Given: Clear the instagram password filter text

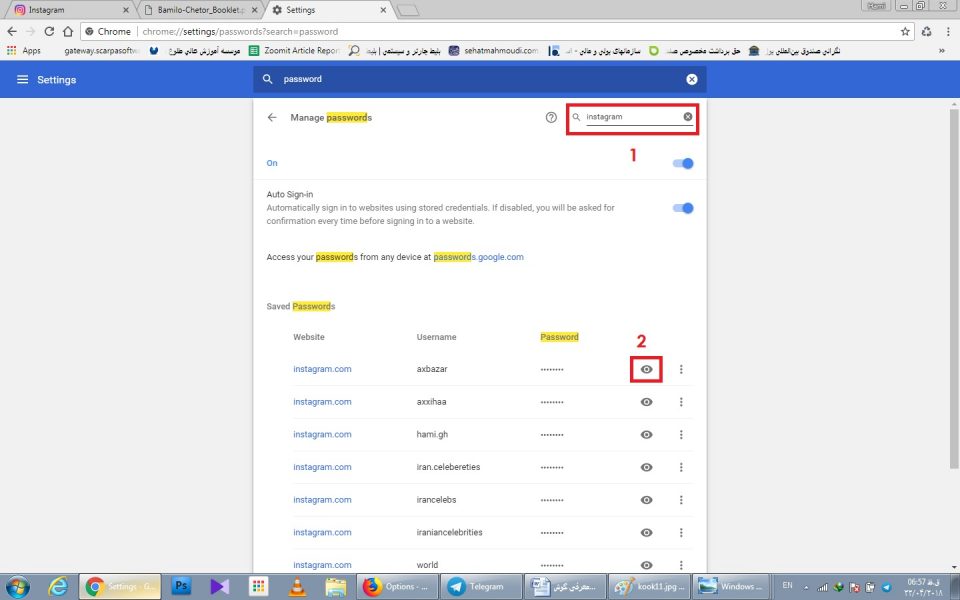Looking at the screenshot, I should coord(687,117).
